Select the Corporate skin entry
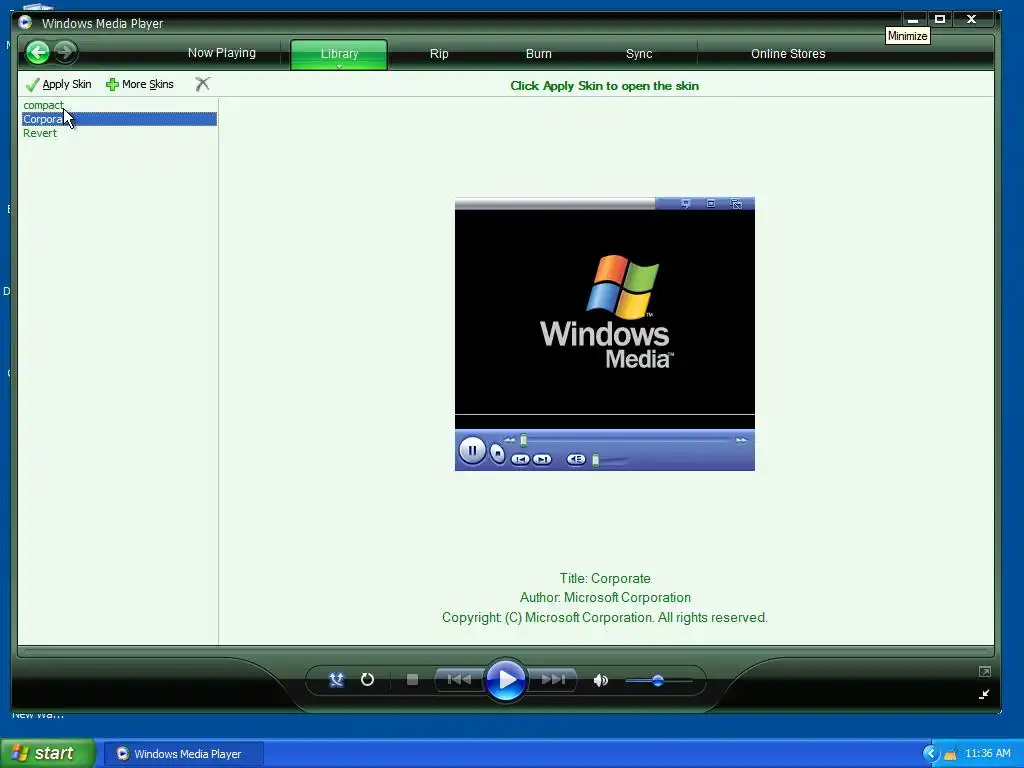Screen dimensions: 1024x768 point(120,119)
